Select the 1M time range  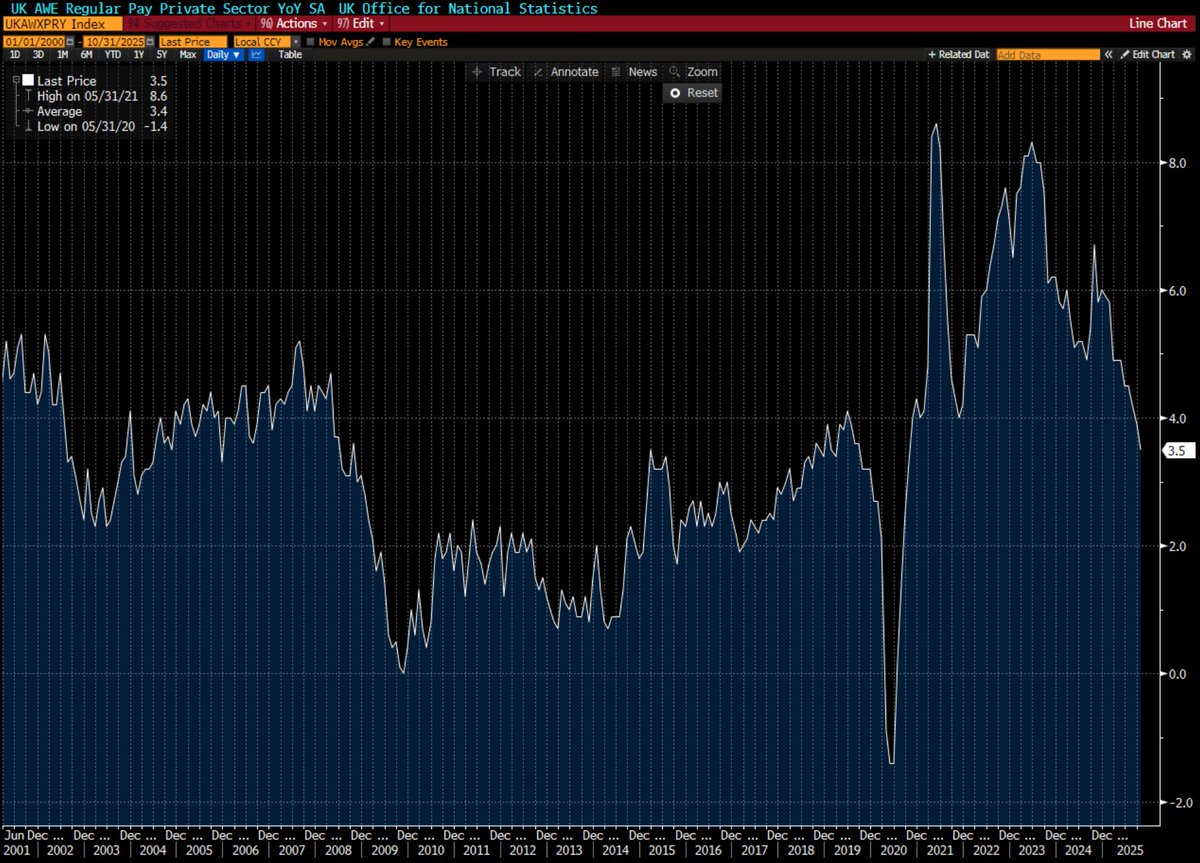tap(64, 55)
